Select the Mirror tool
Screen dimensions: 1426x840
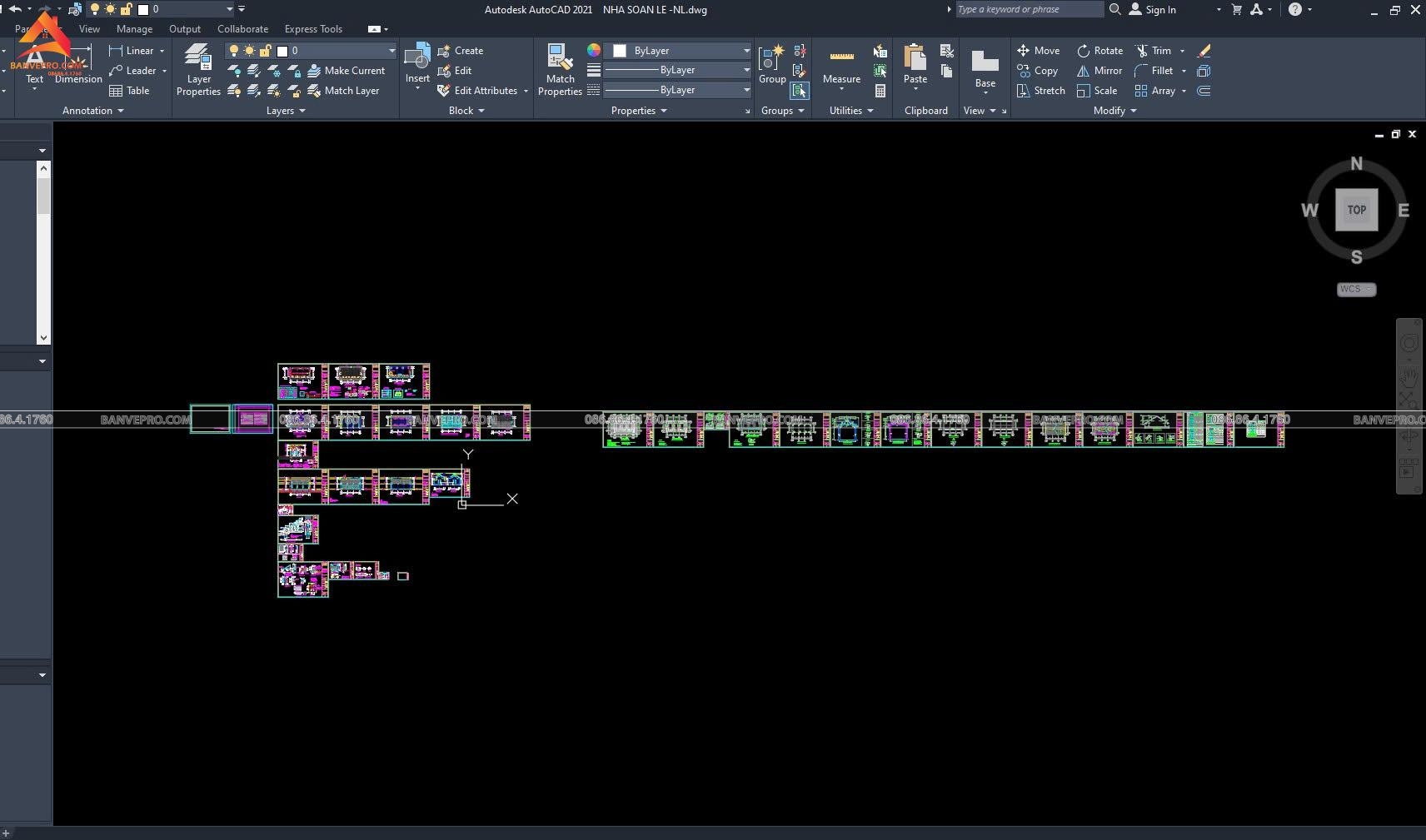(x=1099, y=71)
